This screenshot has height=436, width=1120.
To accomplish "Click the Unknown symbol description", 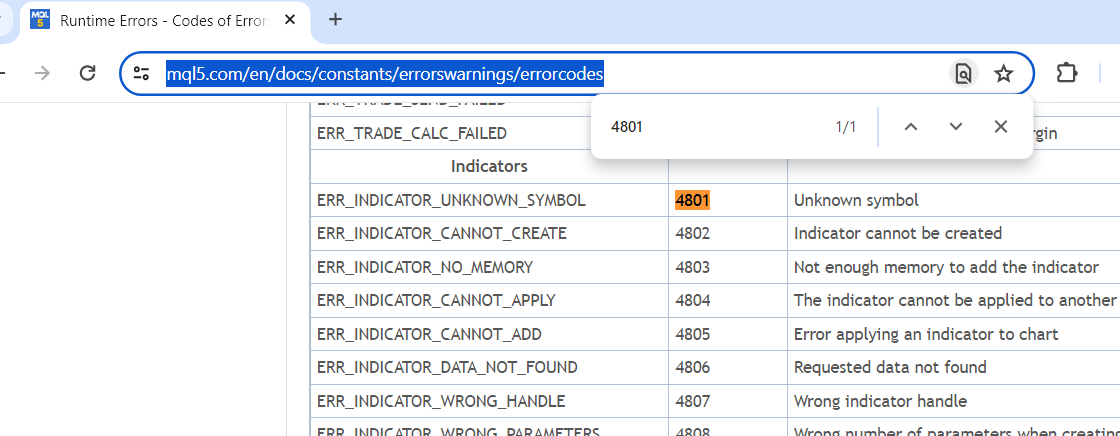I will click(856, 201).
